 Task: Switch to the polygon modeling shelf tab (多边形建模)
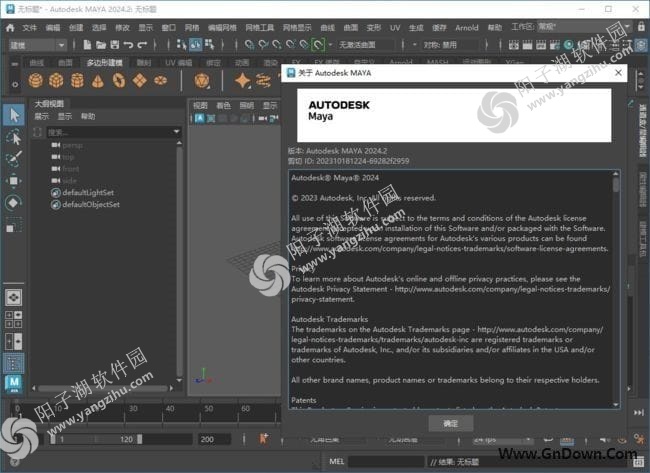click(104, 63)
